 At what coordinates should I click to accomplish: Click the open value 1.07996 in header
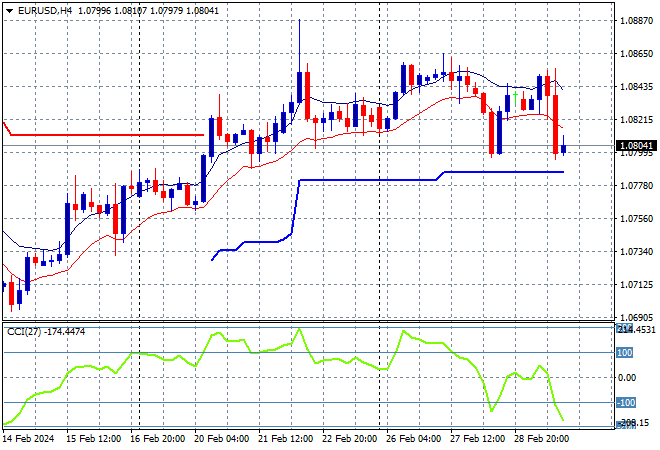(x=95, y=11)
